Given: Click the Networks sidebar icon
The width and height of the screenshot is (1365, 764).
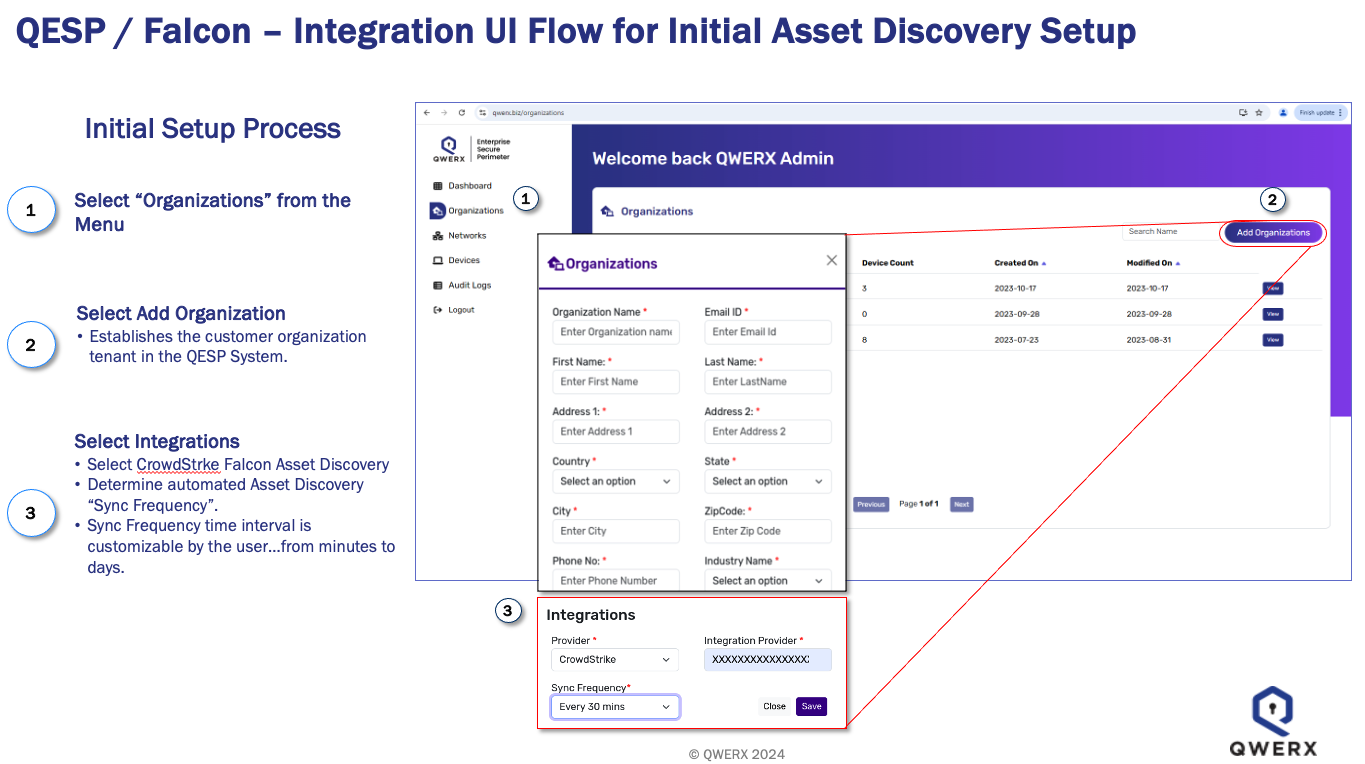Looking at the screenshot, I should click(438, 236).
